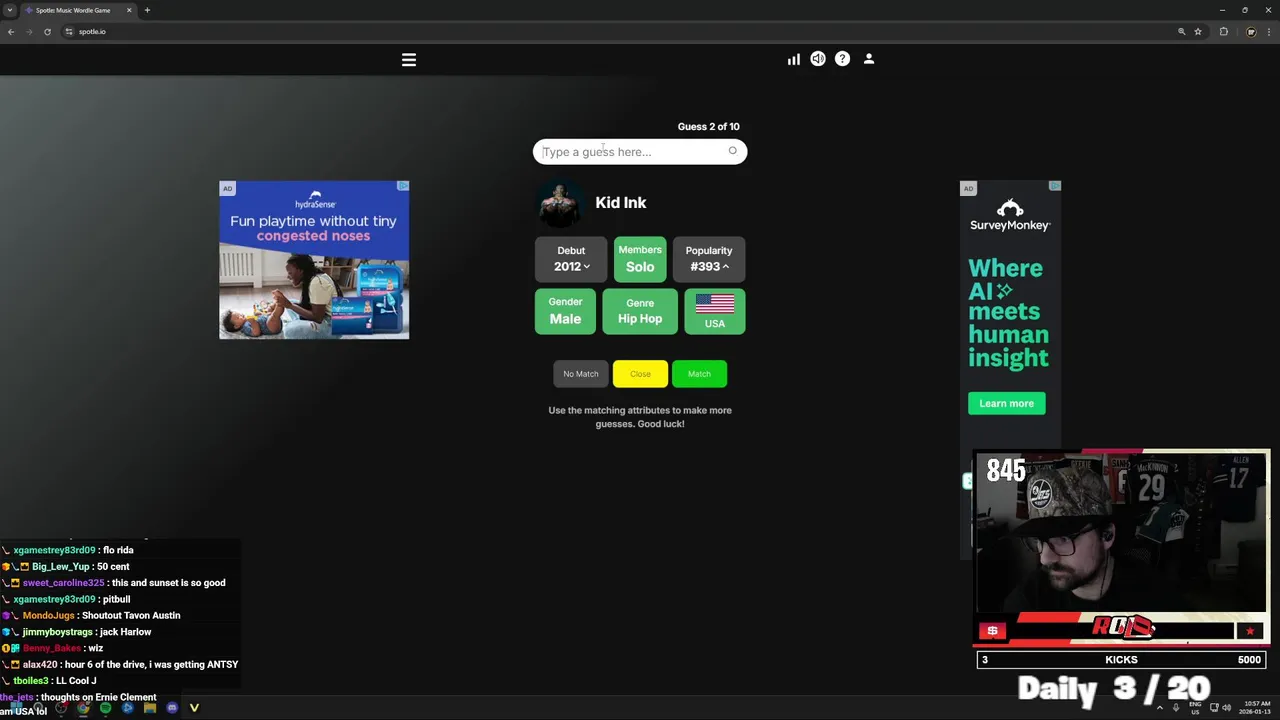Click the USA flag country tile

715,311
